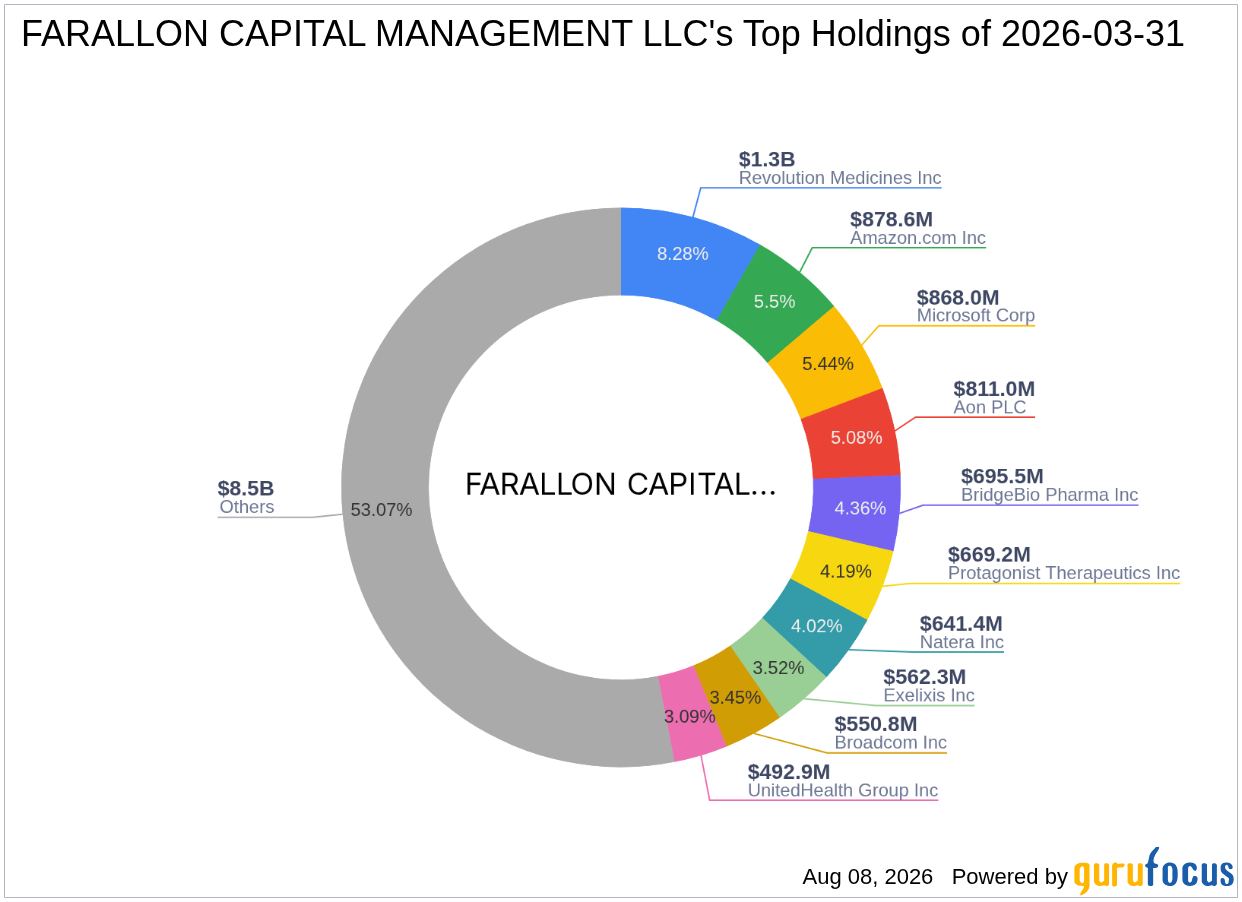
Task: Click the 'Amazon.com Inc' label
Action: pos(918,238)
